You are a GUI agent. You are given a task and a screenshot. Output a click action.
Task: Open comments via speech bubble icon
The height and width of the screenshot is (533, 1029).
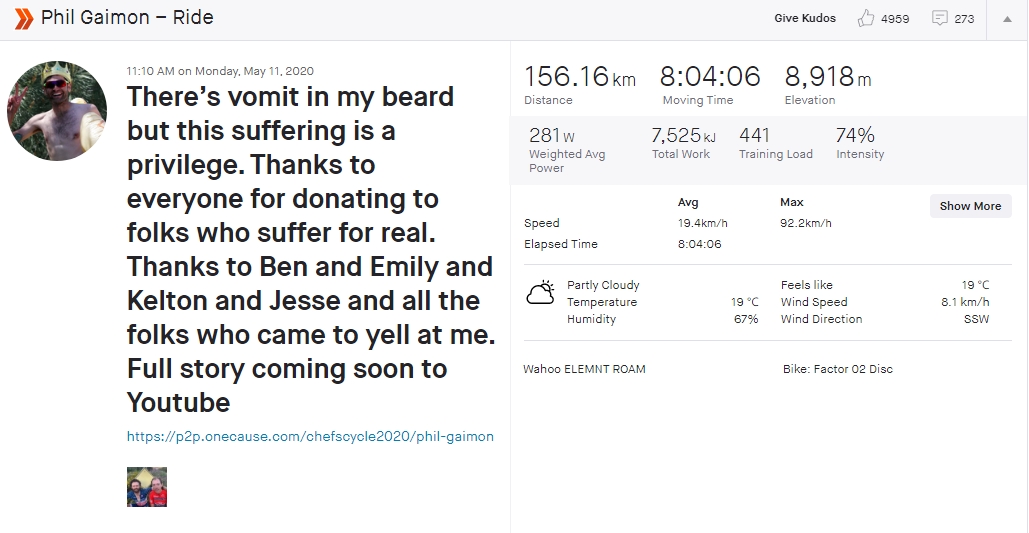click(x=940, y=18)
